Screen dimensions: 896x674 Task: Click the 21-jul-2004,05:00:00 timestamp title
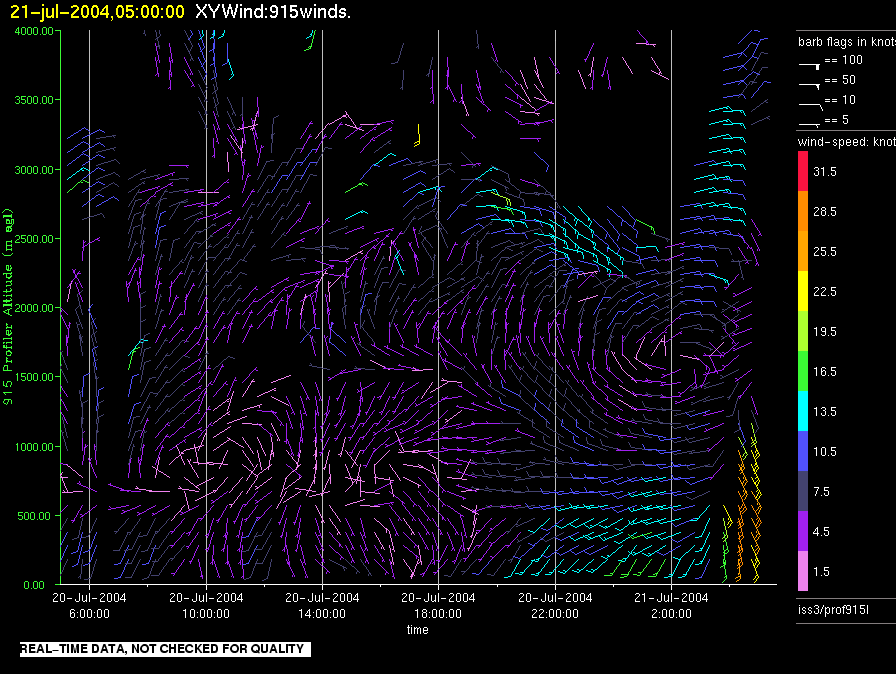97,12
